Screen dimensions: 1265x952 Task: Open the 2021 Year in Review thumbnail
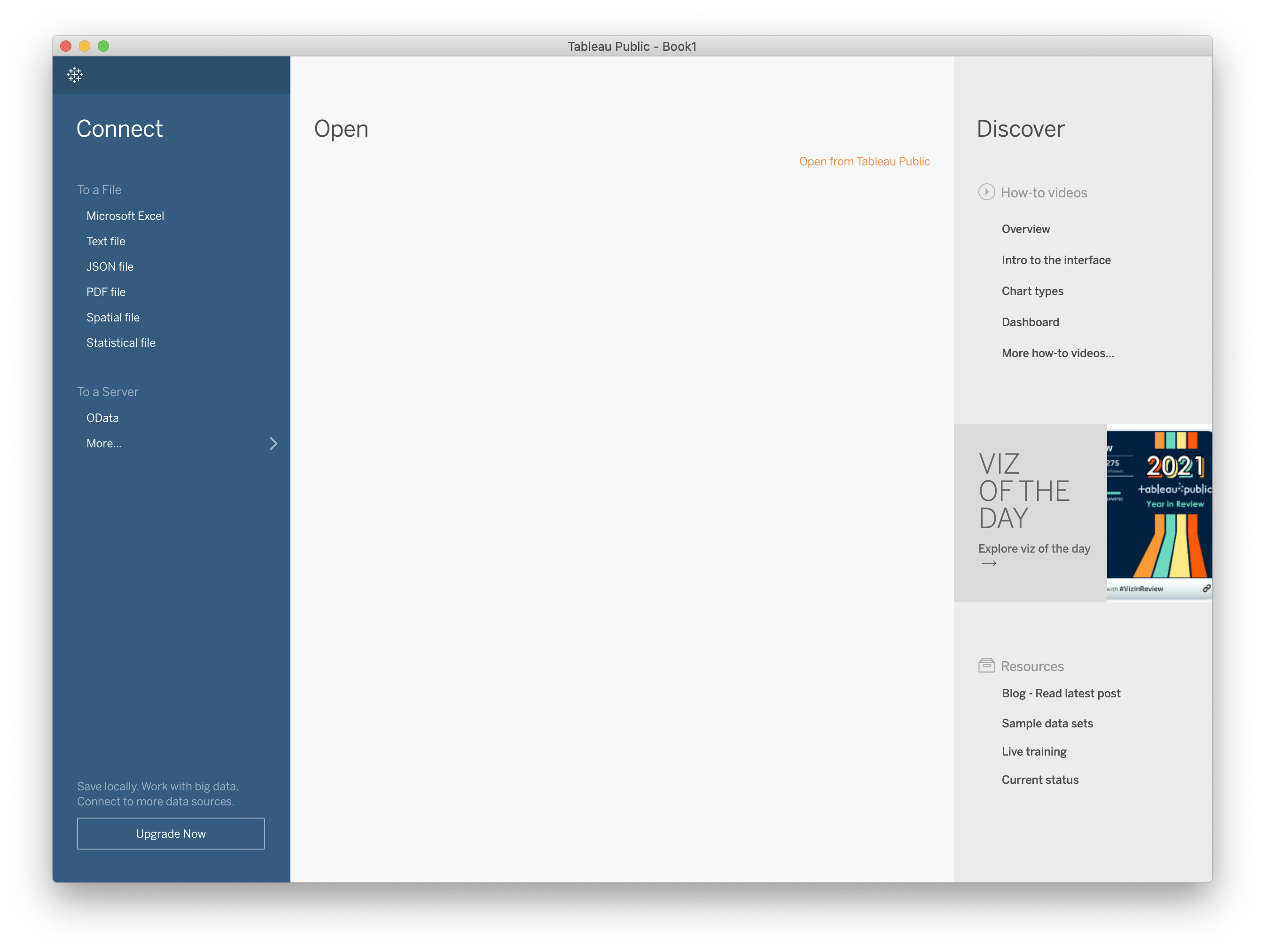pos(1159,513)
